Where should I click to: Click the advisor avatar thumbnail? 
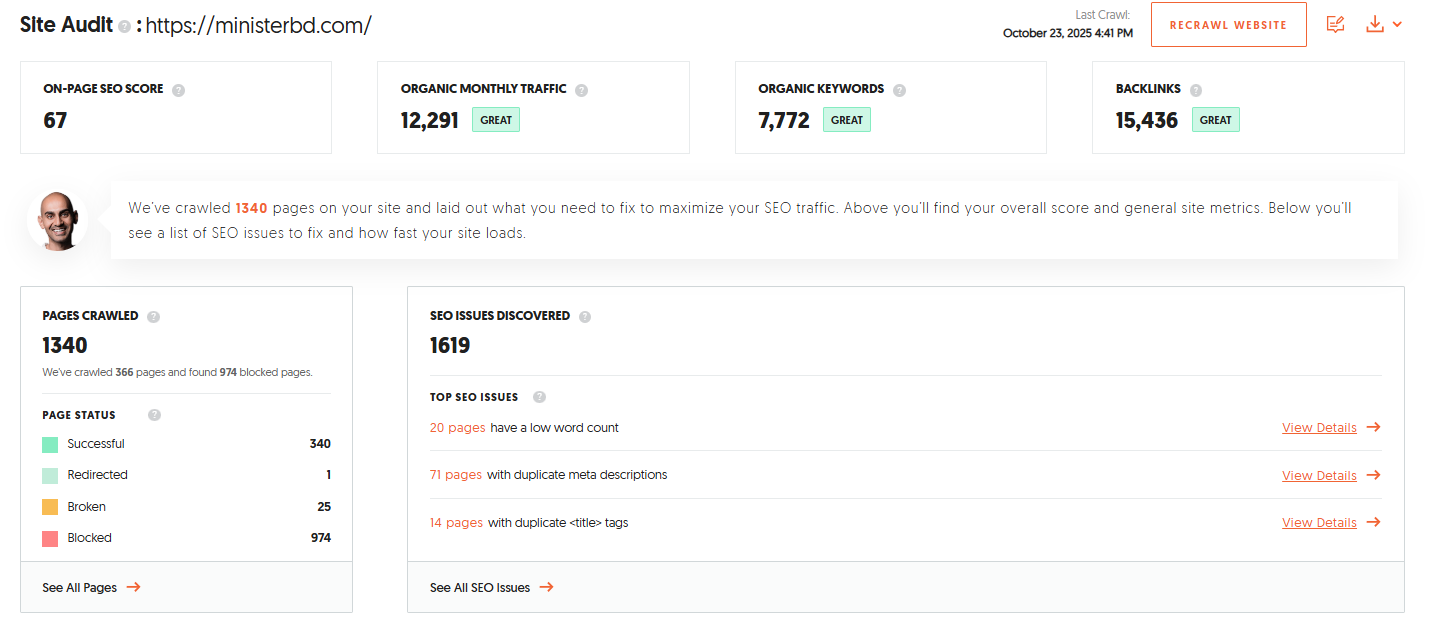click(x=57, y=221)
